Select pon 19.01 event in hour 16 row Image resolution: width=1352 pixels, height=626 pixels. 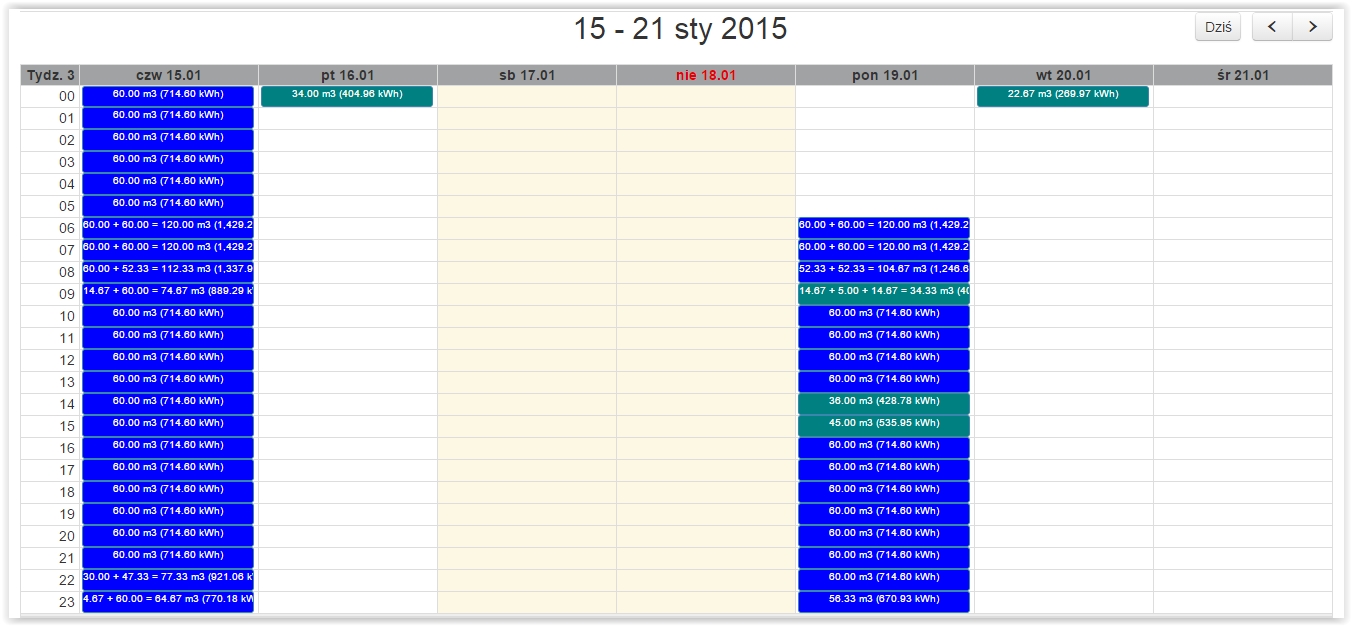[884, 448]
